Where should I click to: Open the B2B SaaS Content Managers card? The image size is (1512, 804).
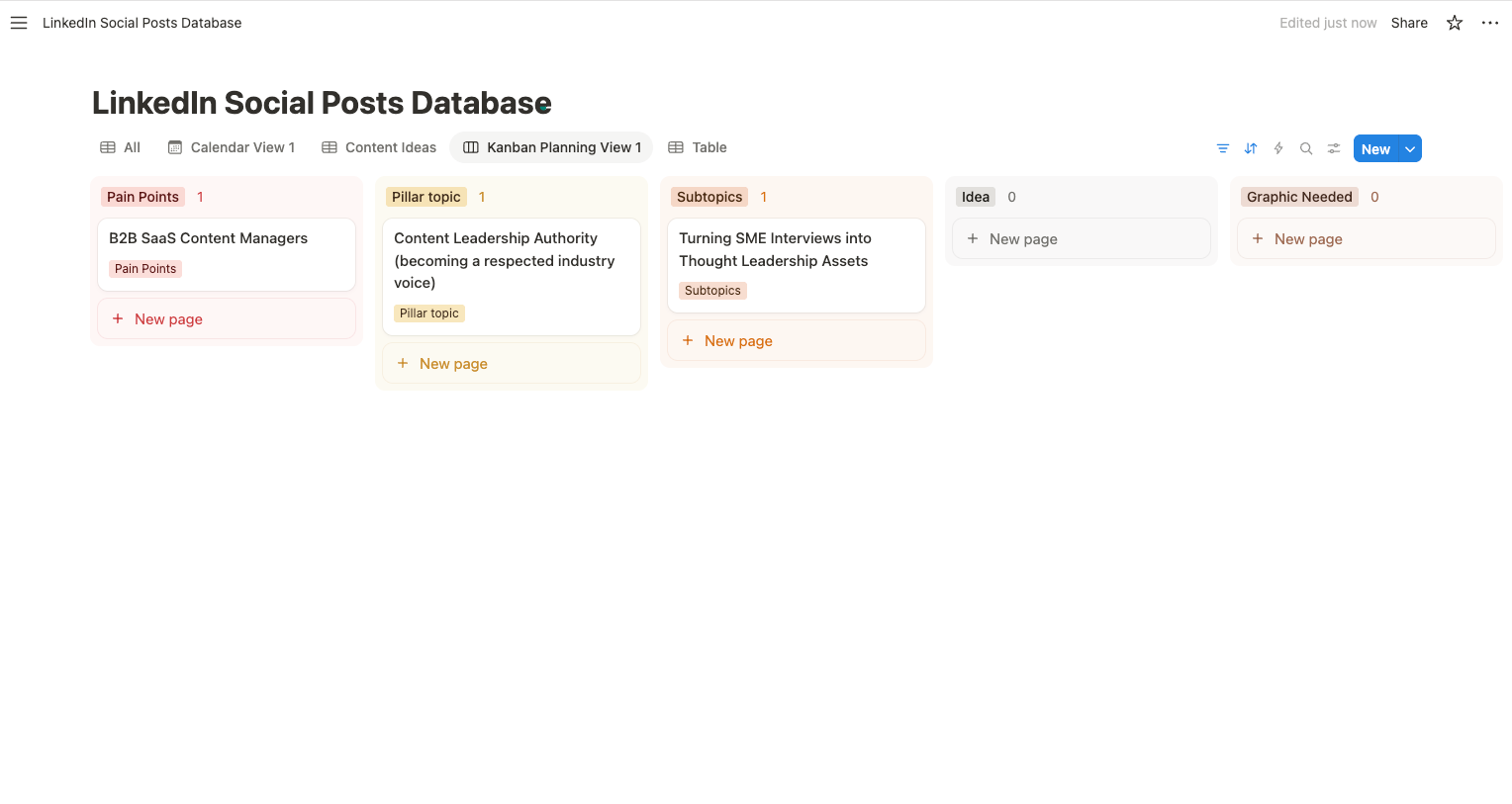click(x=227, y=254)
